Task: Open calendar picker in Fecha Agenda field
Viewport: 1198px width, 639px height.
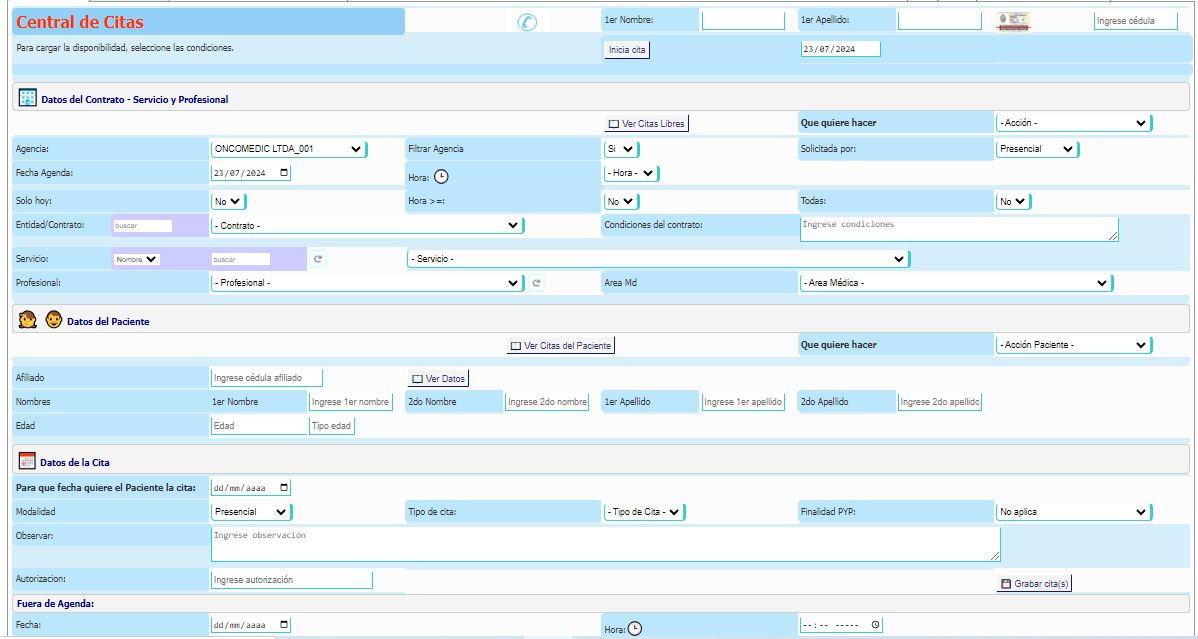Action: pyautogui.click(x=284, y=173)
